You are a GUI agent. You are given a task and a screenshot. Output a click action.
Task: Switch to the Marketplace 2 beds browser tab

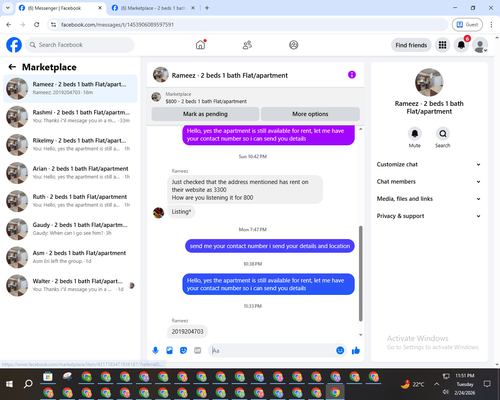pos(153,8)
